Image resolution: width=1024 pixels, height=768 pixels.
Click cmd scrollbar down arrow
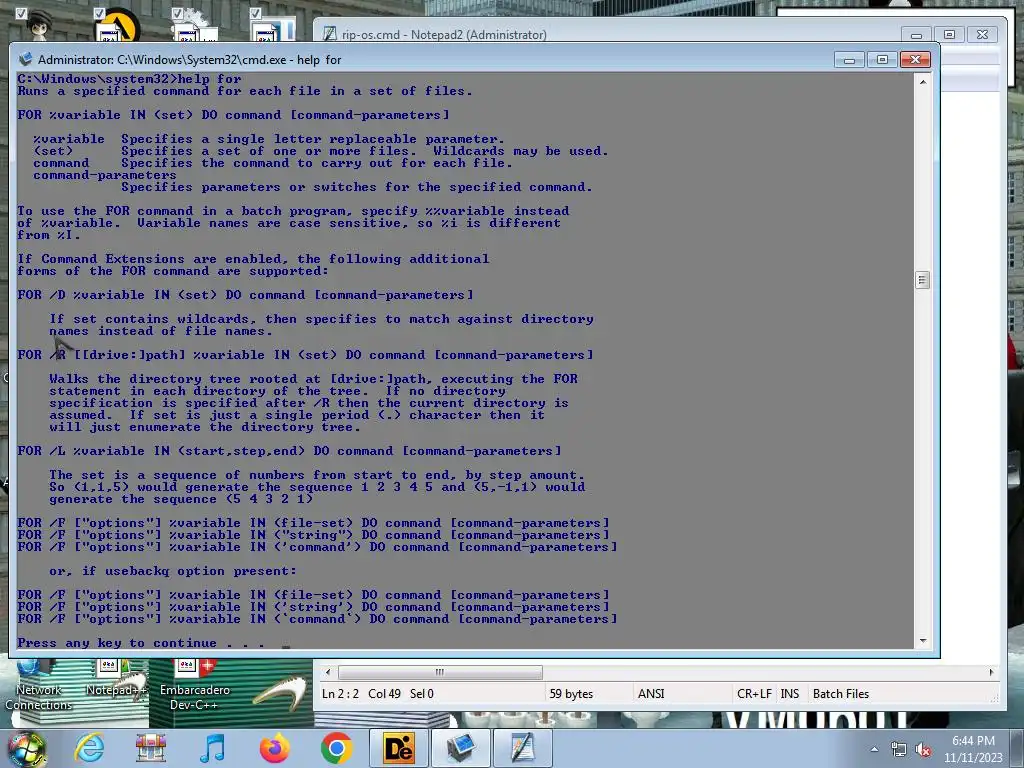tap(922, 641)
